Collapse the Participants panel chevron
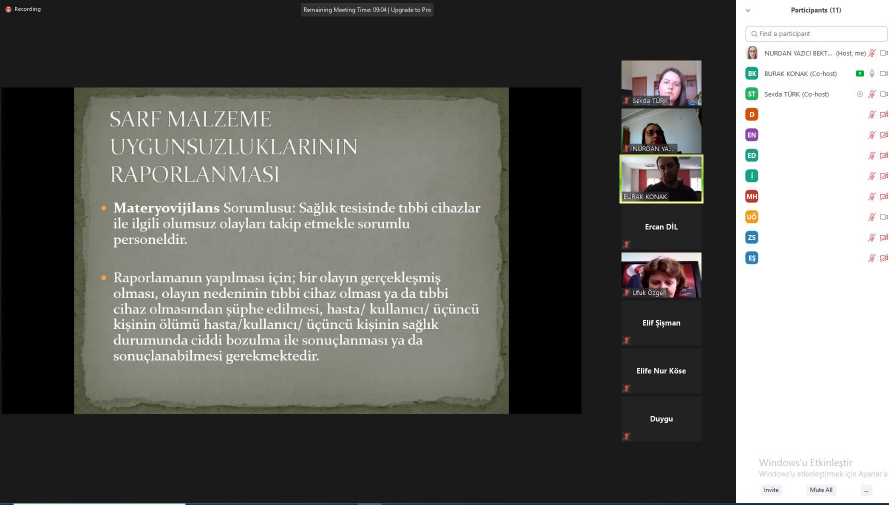 (747, 10)
